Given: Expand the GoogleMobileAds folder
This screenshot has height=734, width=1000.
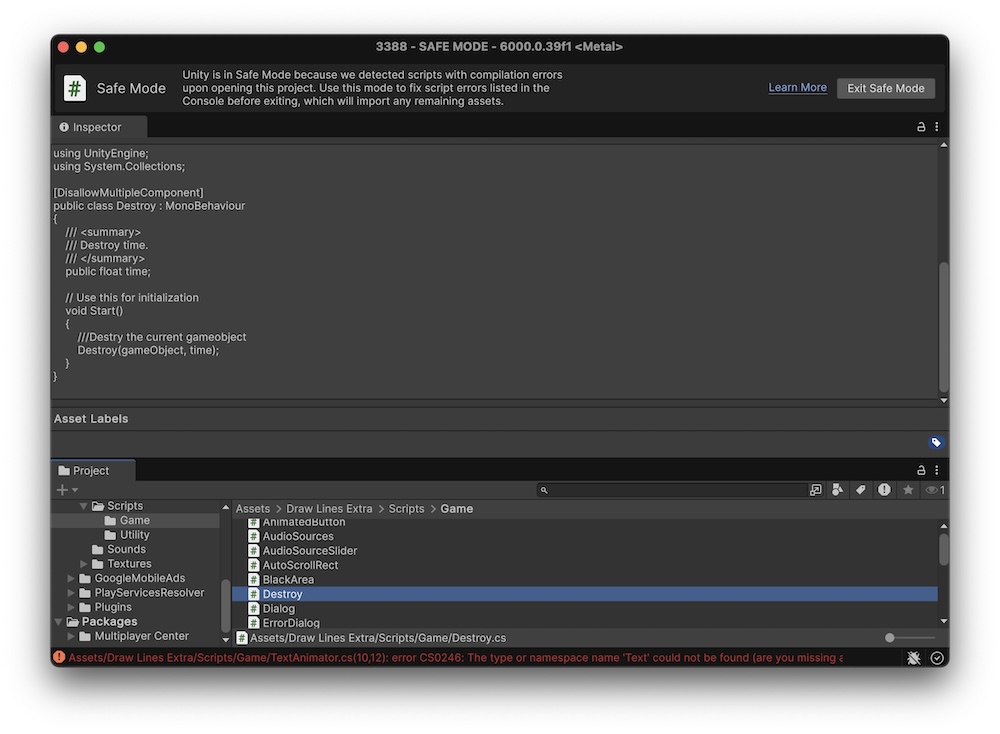Looking at the screenshot, I should (x=71, y=578).
